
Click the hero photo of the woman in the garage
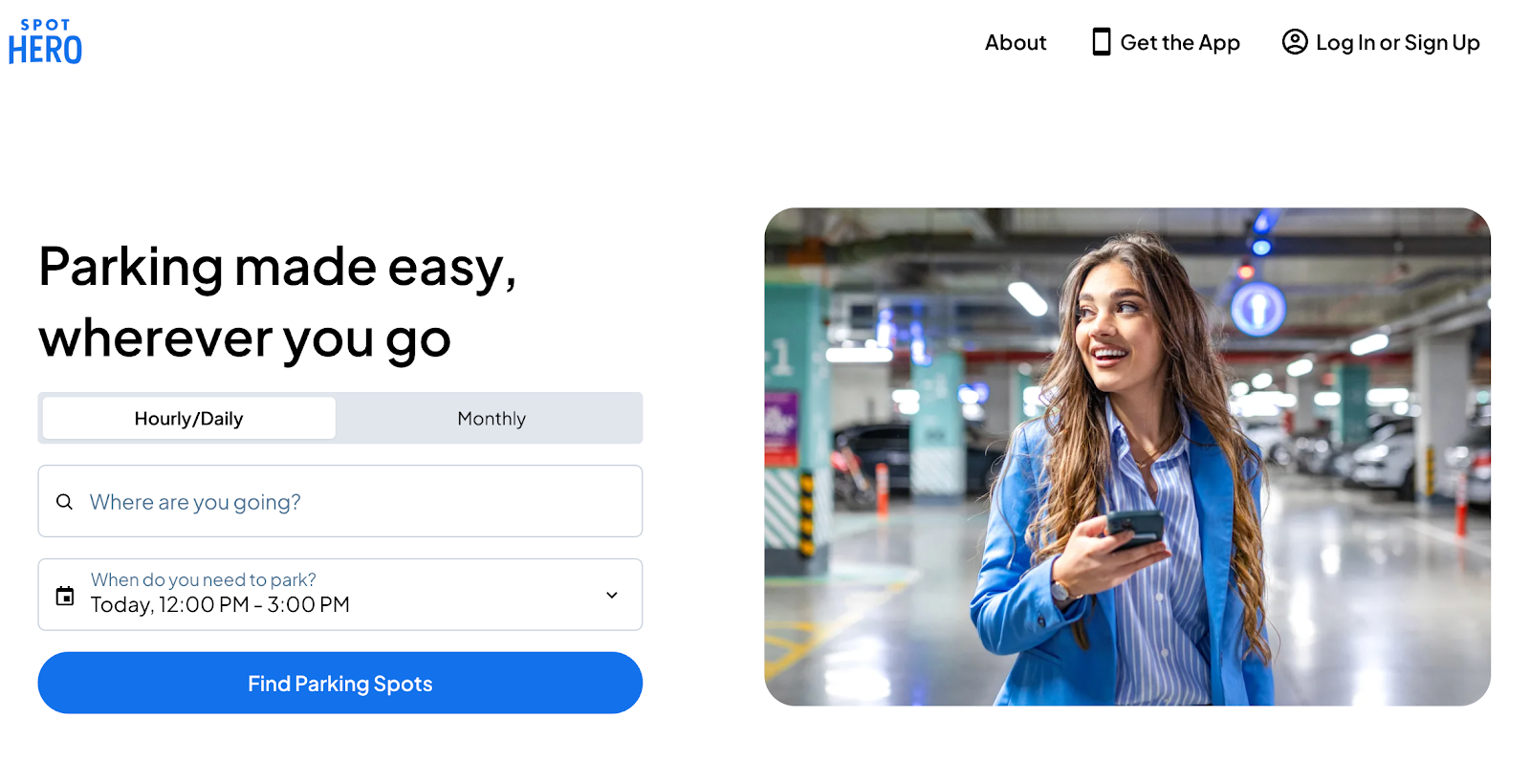[1127, 457]
